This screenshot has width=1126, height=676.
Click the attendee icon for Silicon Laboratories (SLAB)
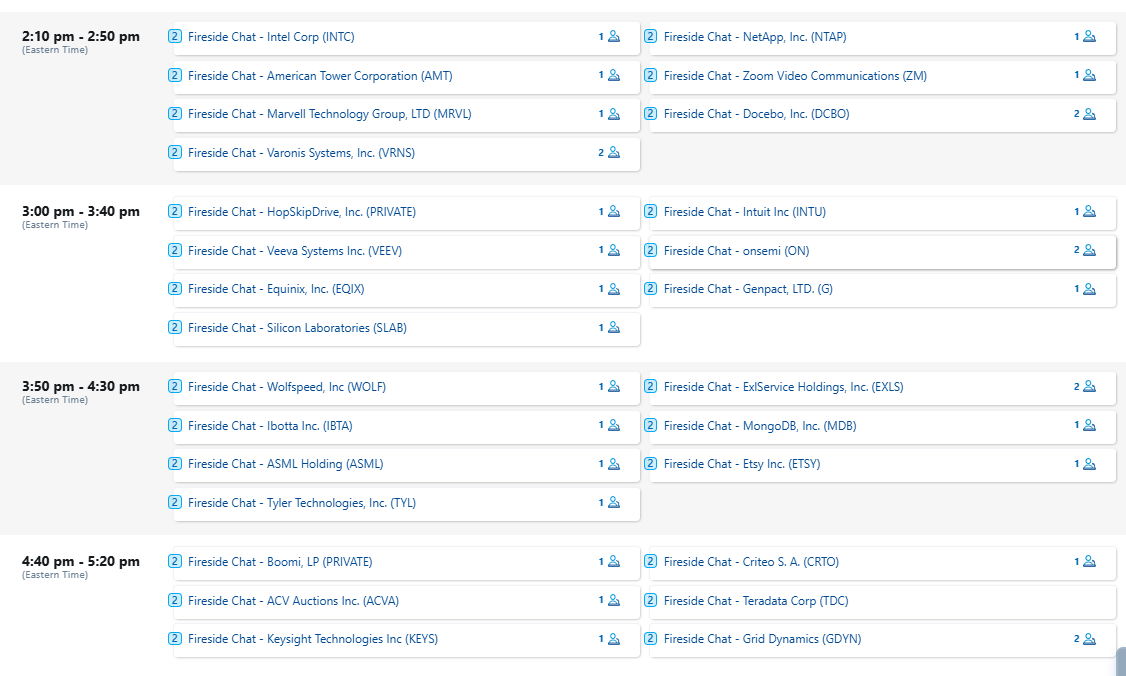pos(614,327)
